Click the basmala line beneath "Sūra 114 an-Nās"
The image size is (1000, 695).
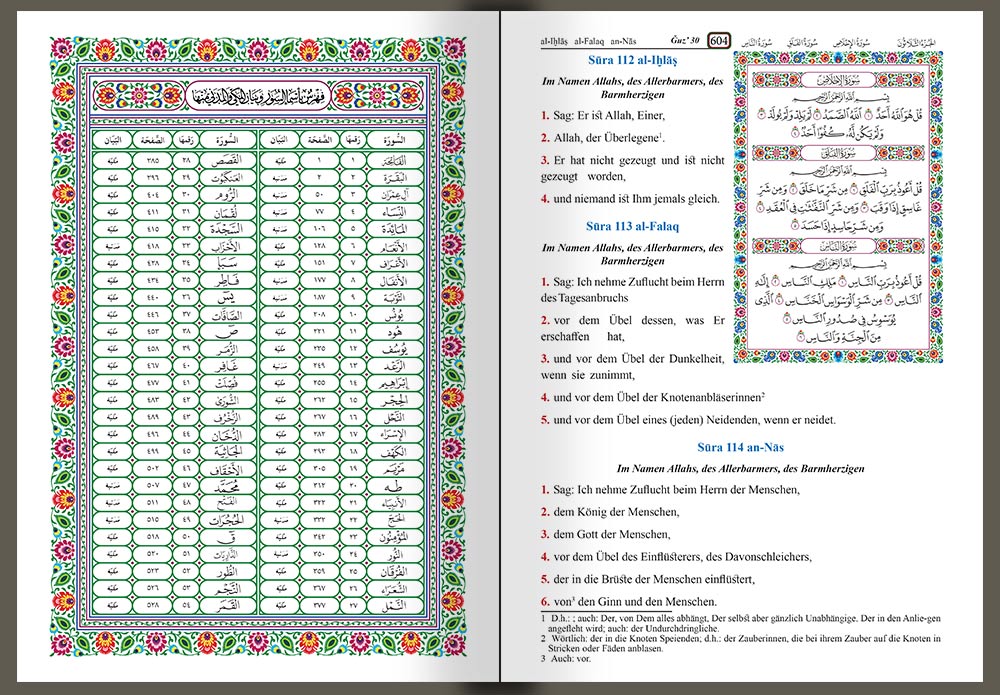coord(740,469)
